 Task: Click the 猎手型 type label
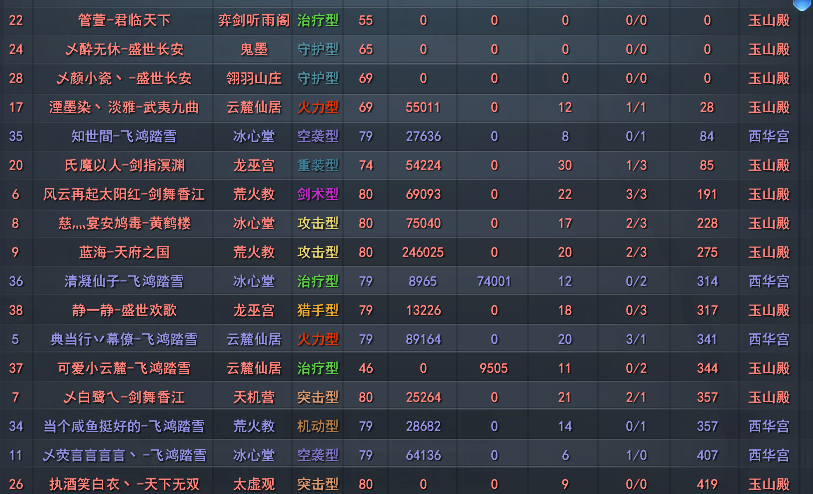pyautogui.click(x=318, y=311)
